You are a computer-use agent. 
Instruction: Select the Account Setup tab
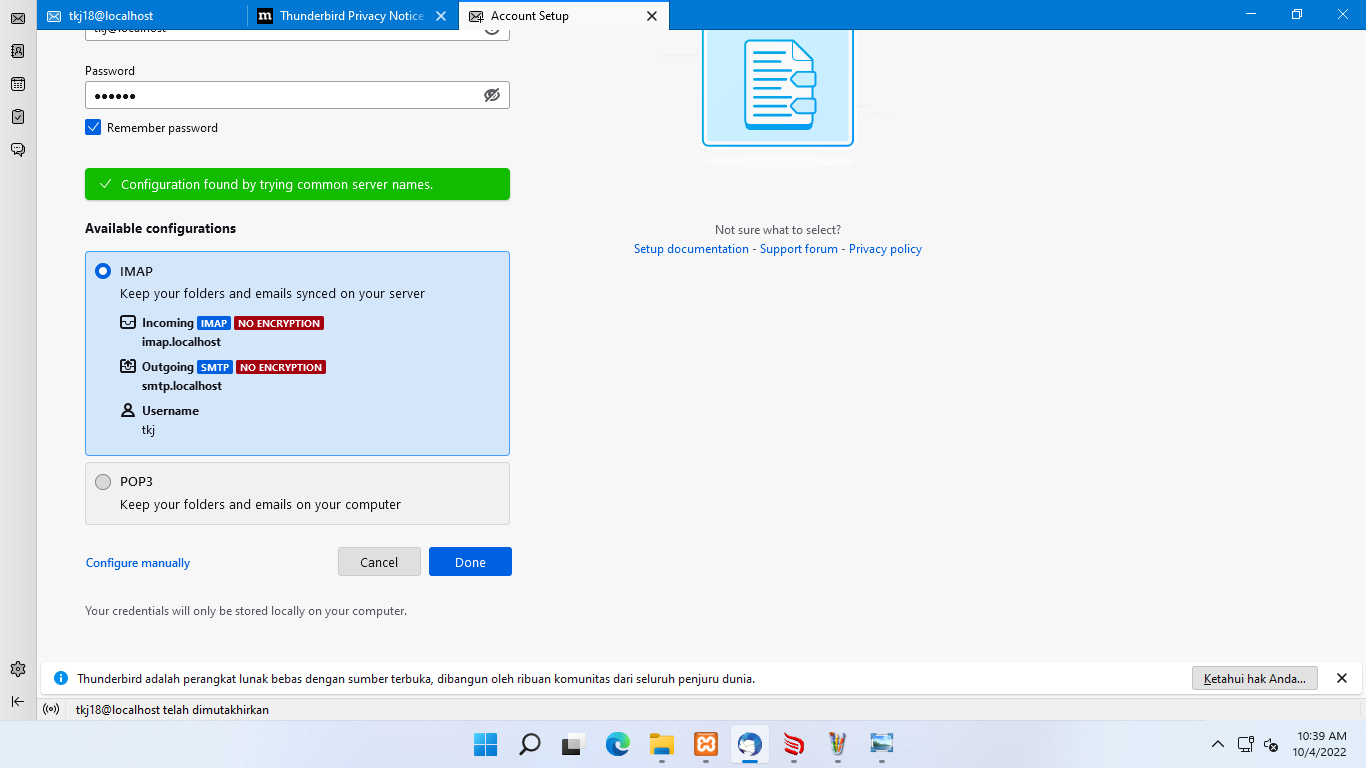pyautogui.click(x=564, y=16)
